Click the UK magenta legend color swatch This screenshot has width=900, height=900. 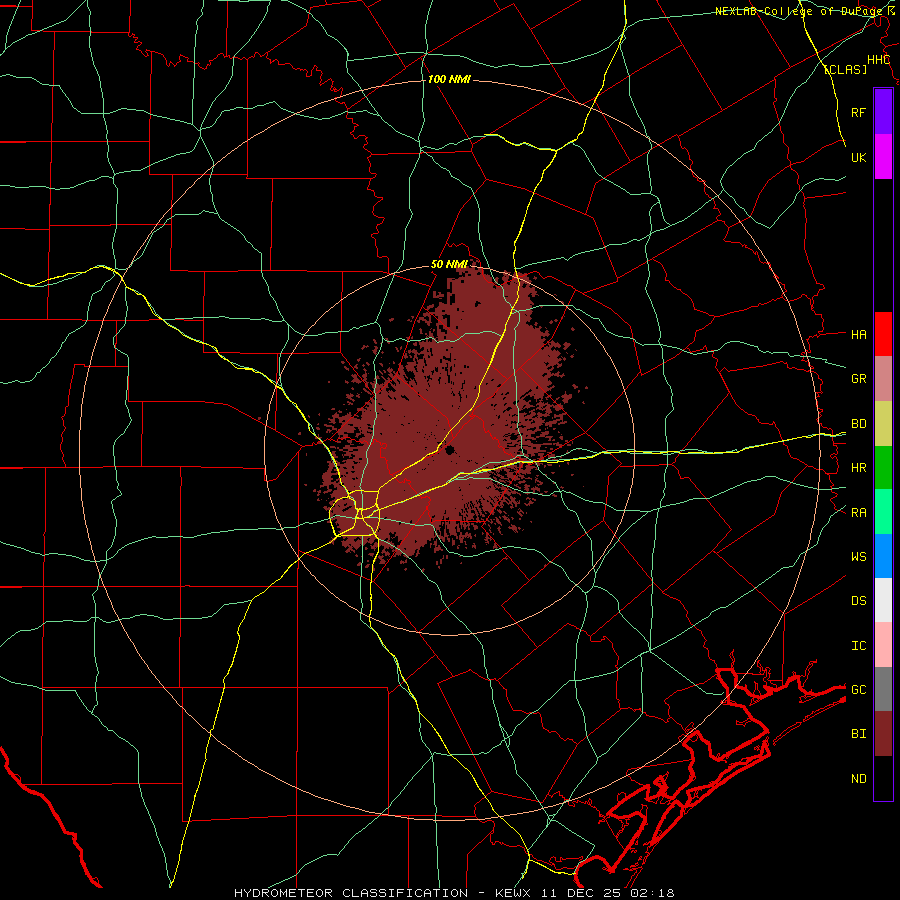point(883,157)
